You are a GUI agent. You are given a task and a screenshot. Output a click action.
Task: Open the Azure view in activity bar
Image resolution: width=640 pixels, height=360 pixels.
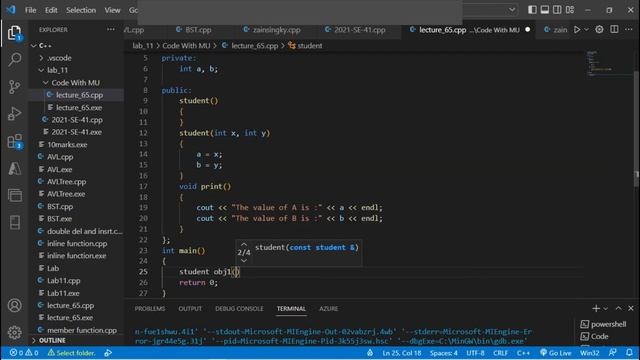(14, 168)
